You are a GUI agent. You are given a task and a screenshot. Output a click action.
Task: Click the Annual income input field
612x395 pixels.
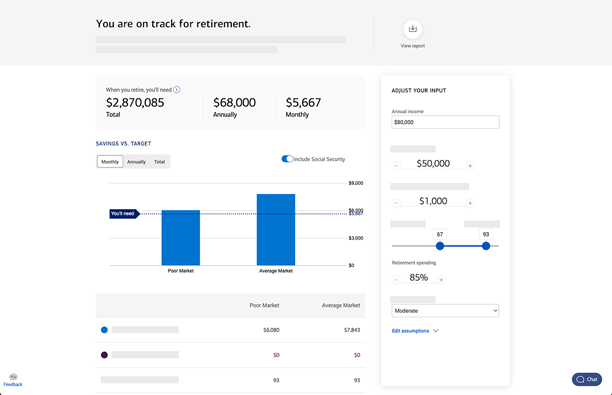tap(445, 122)
